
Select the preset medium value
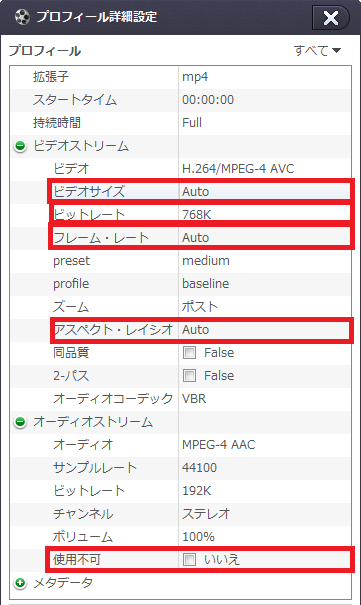pos(265,260)
